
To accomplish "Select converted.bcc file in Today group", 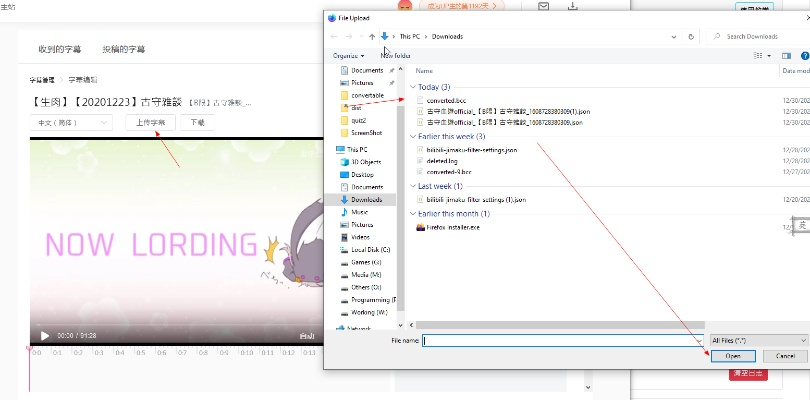I will 446,100.
